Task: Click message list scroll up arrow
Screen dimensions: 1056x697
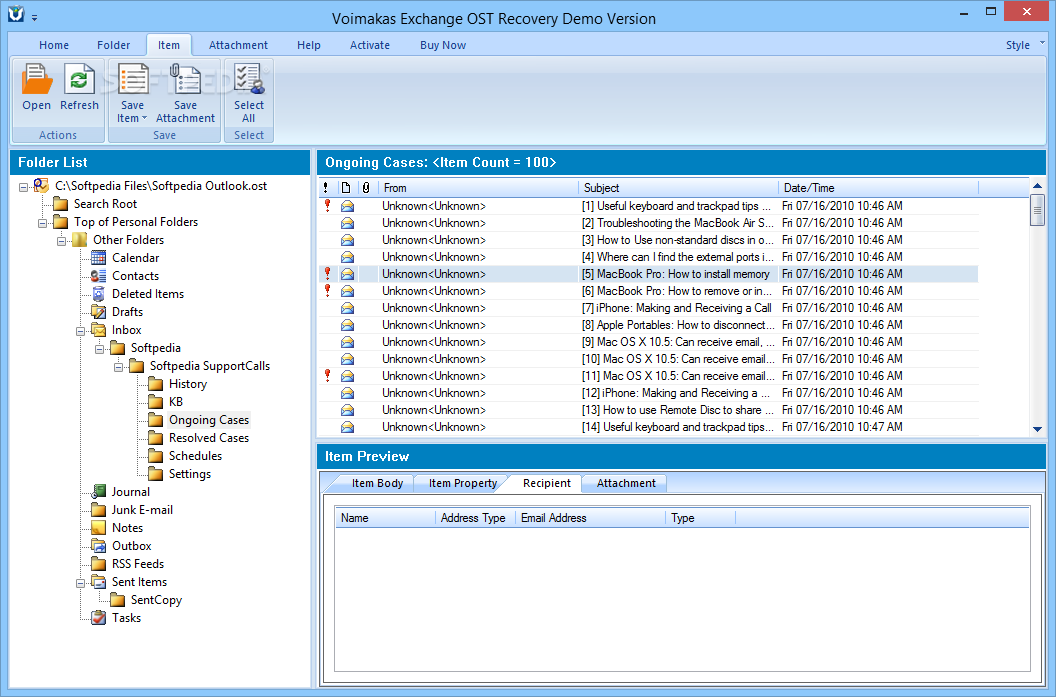Action: coord(1037,186)
